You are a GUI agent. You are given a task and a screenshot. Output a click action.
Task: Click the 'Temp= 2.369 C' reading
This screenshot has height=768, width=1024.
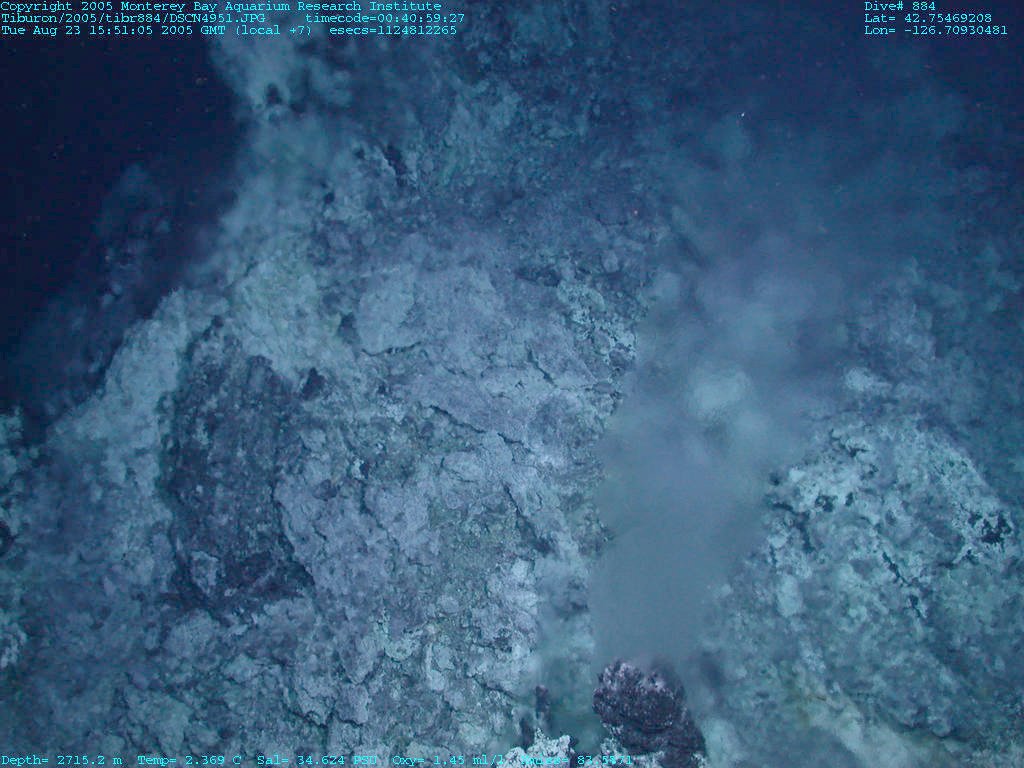189,760
